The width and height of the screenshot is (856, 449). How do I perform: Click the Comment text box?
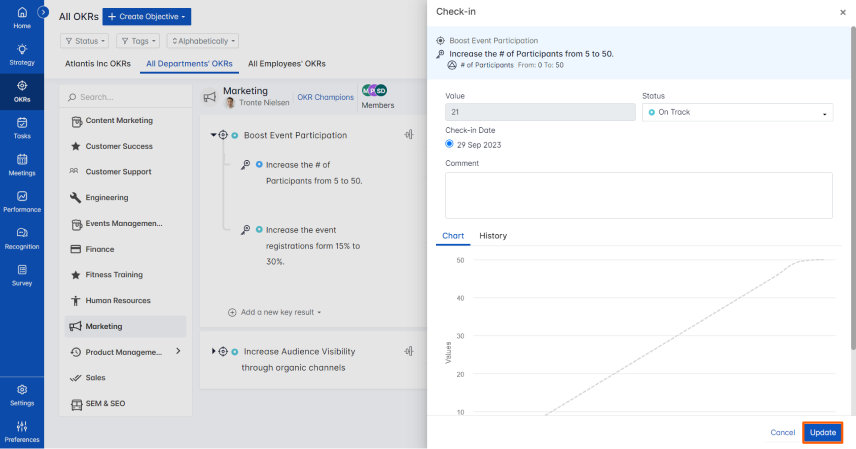tap(639, 195)
